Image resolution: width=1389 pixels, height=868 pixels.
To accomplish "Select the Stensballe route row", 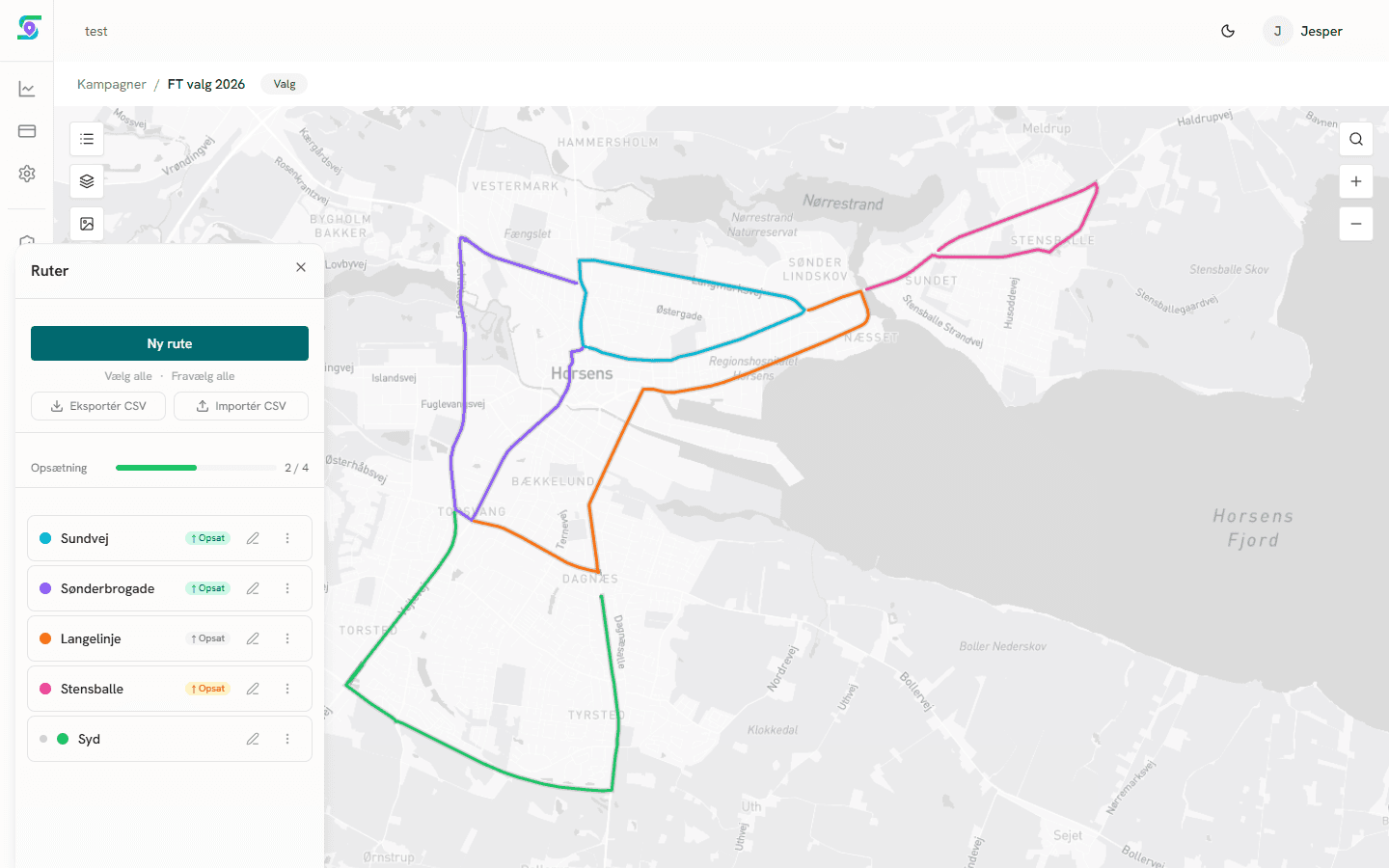I will pos(170,689).
